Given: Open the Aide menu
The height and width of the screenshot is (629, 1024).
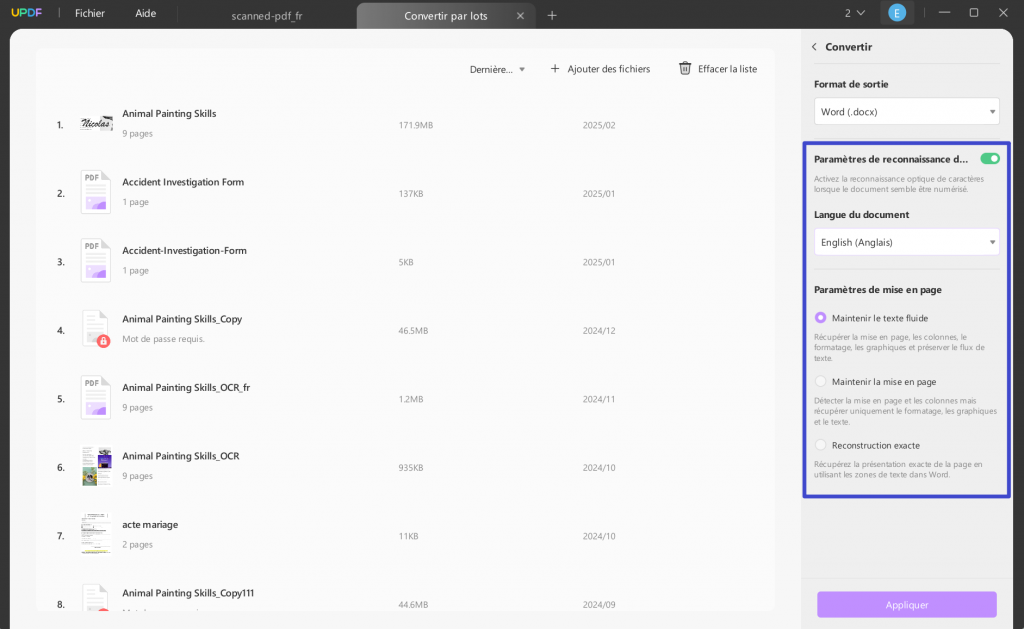Looking at the screenshot, I should (146, 13).
